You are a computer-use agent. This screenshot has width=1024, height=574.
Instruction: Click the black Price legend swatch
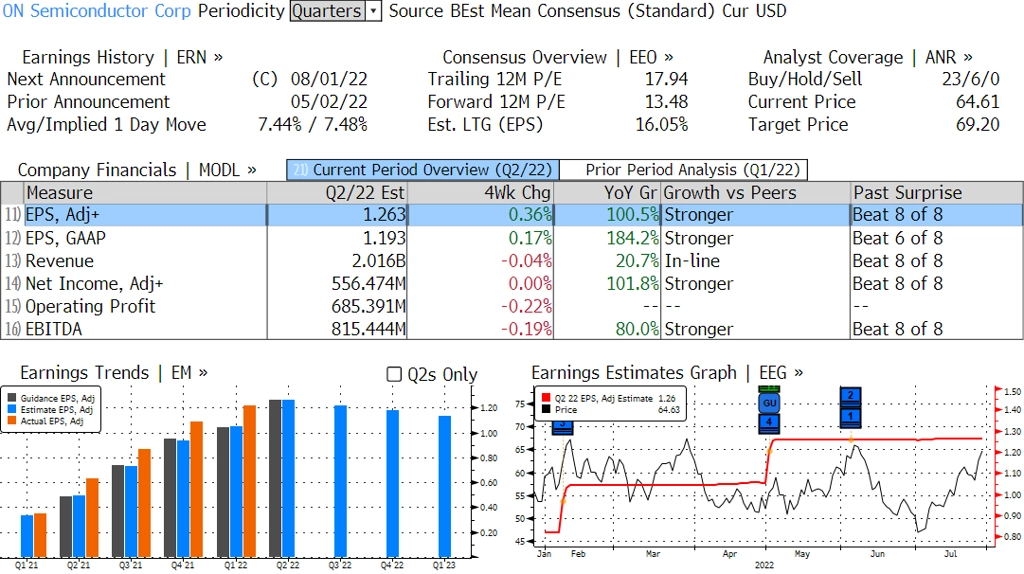[x=546, y=409]
